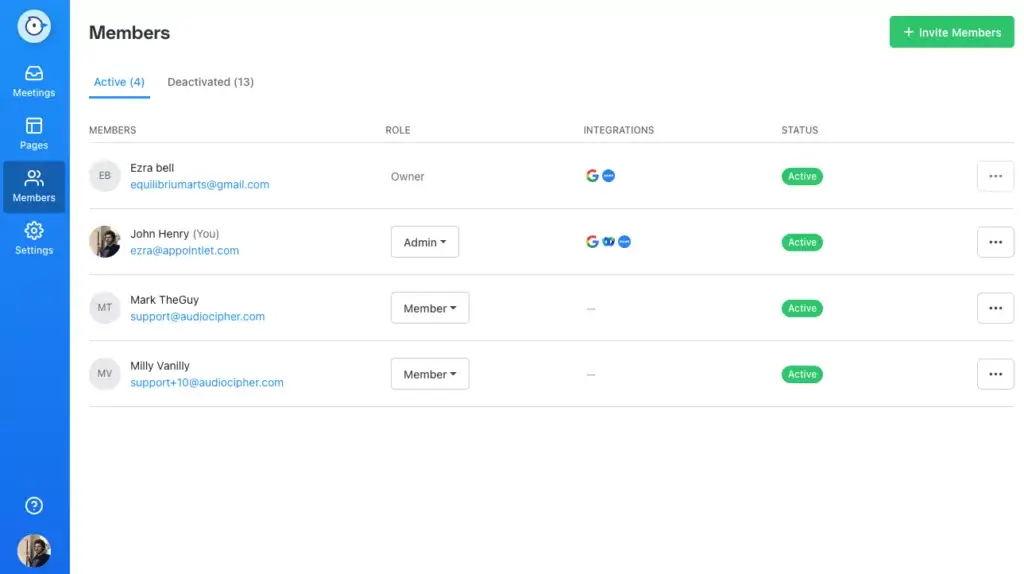
Task: Open the profile avatar at sidebar bottom
Action: pyautogui.click(x=34, y=550)
